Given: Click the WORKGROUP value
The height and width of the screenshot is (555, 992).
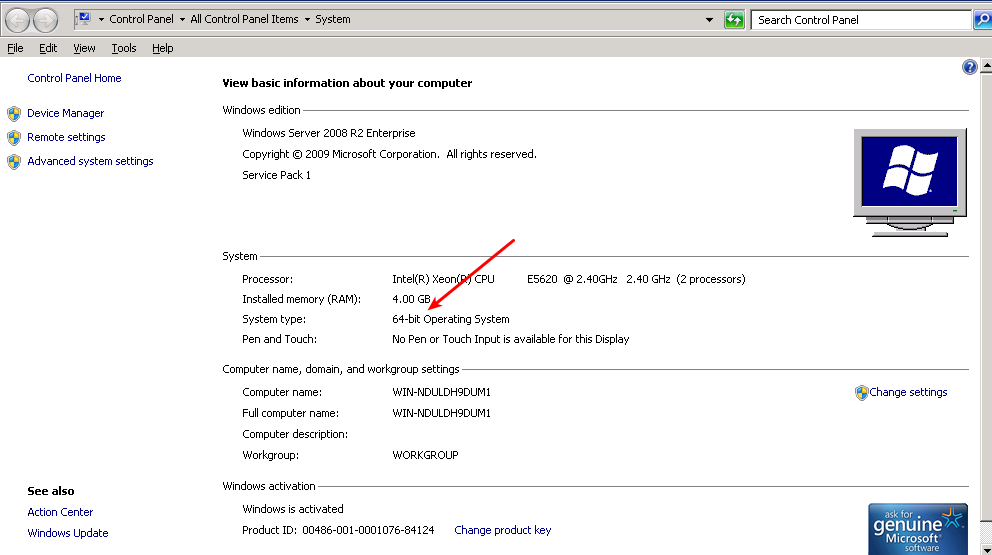Looking at the screenshot, I should [x=425, y=455].
